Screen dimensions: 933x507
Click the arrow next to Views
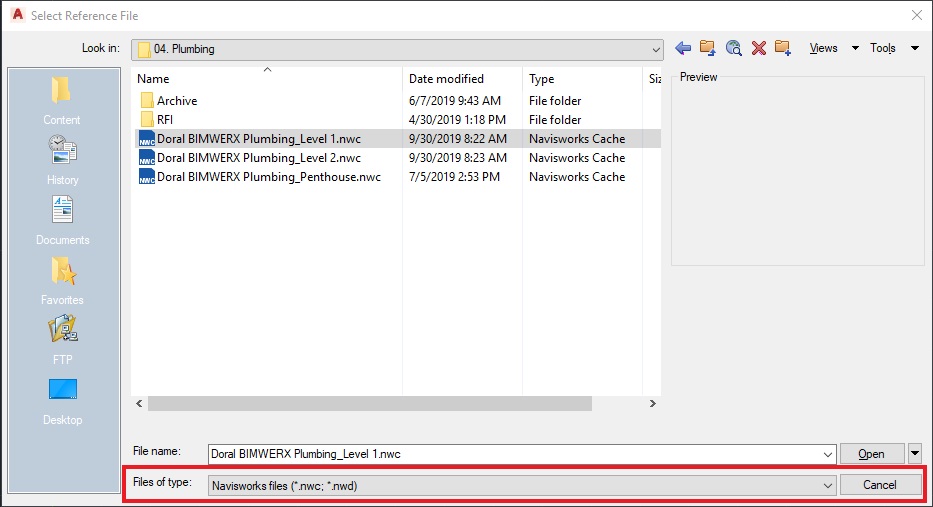(855, 48)
